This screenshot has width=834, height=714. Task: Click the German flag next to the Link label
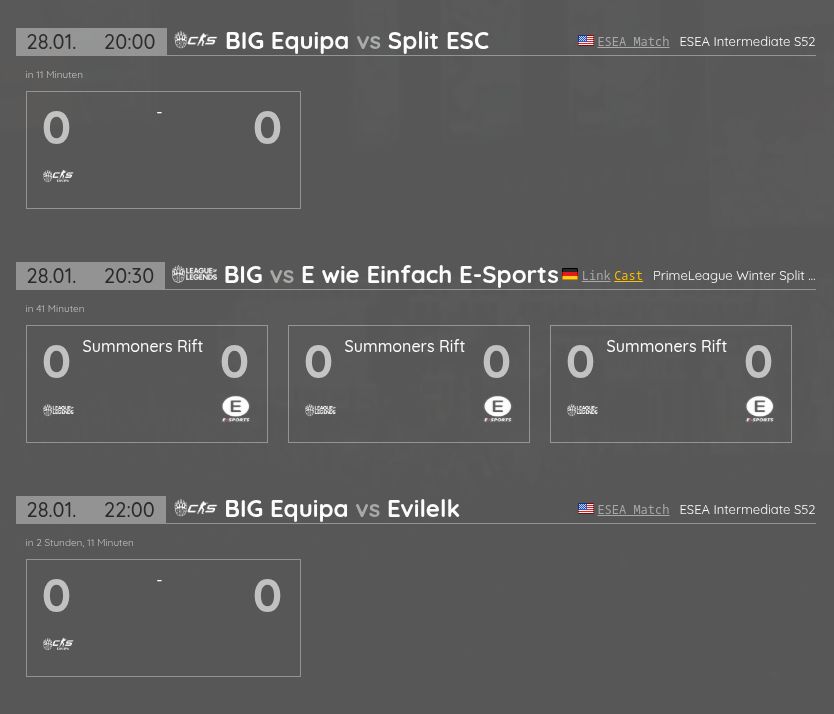[570, 274]
